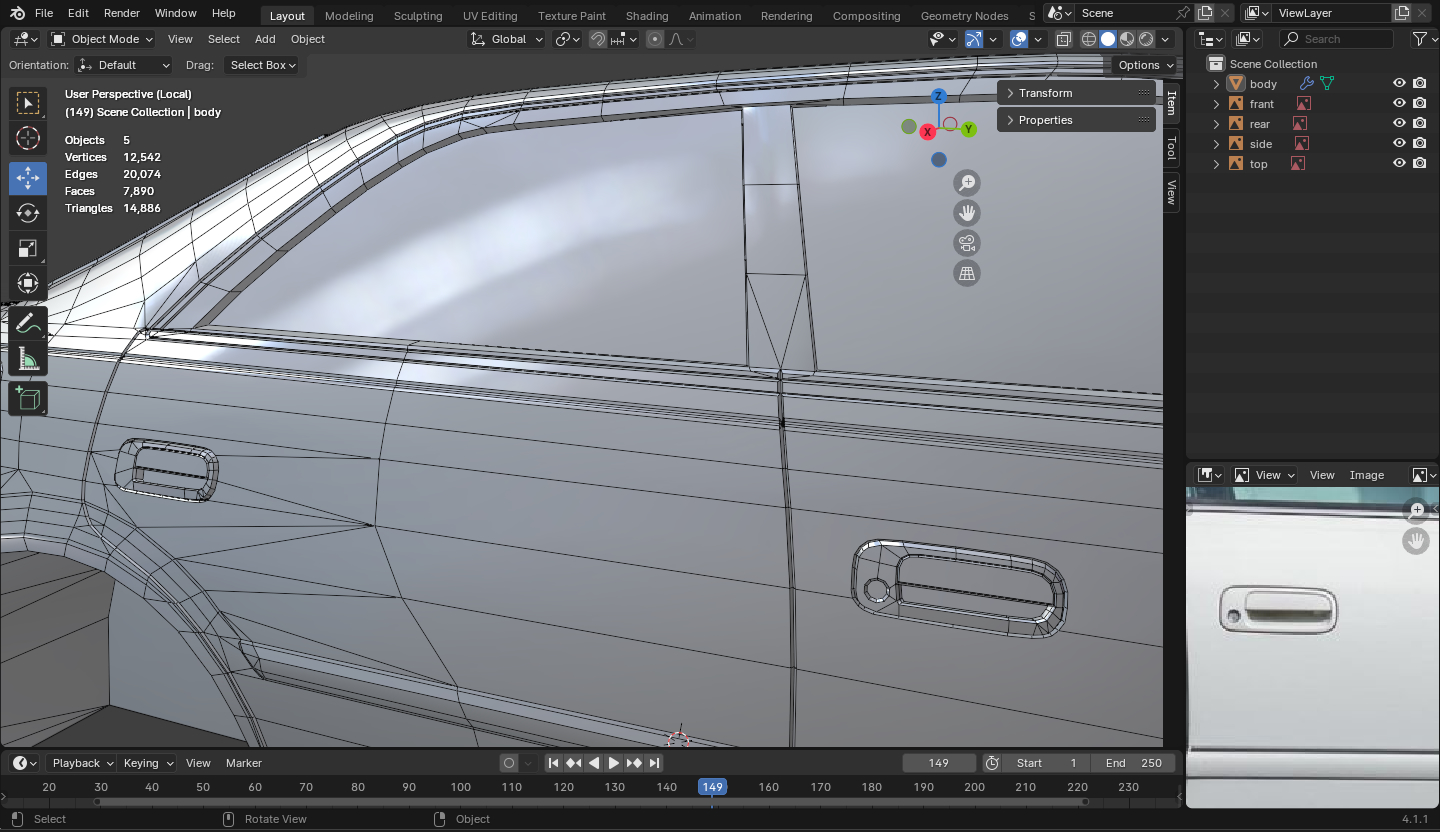The image size is (1440, 832).
Task: Open the Tool tab in the sidebar
Action: [1171, 148]
